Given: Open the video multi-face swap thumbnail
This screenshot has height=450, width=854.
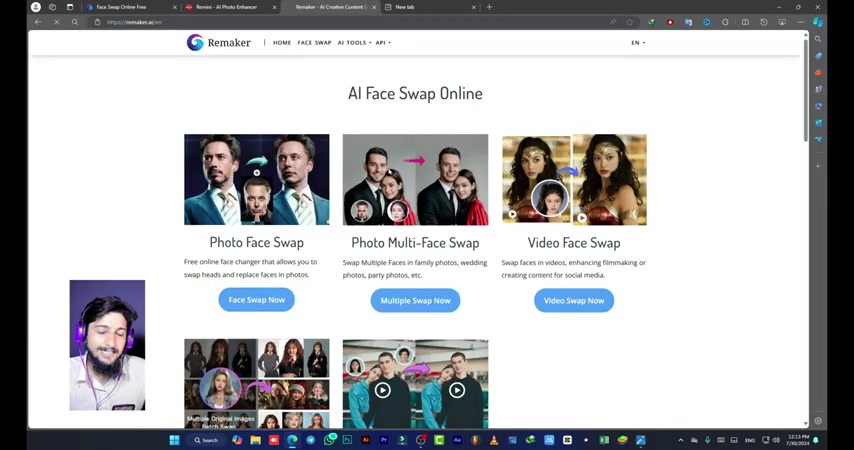Looking at the screenshot, I should tap(416, 383).
